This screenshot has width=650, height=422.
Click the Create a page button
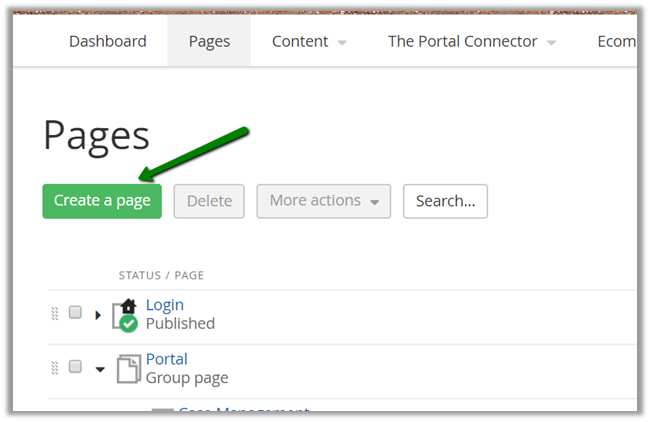102,201
